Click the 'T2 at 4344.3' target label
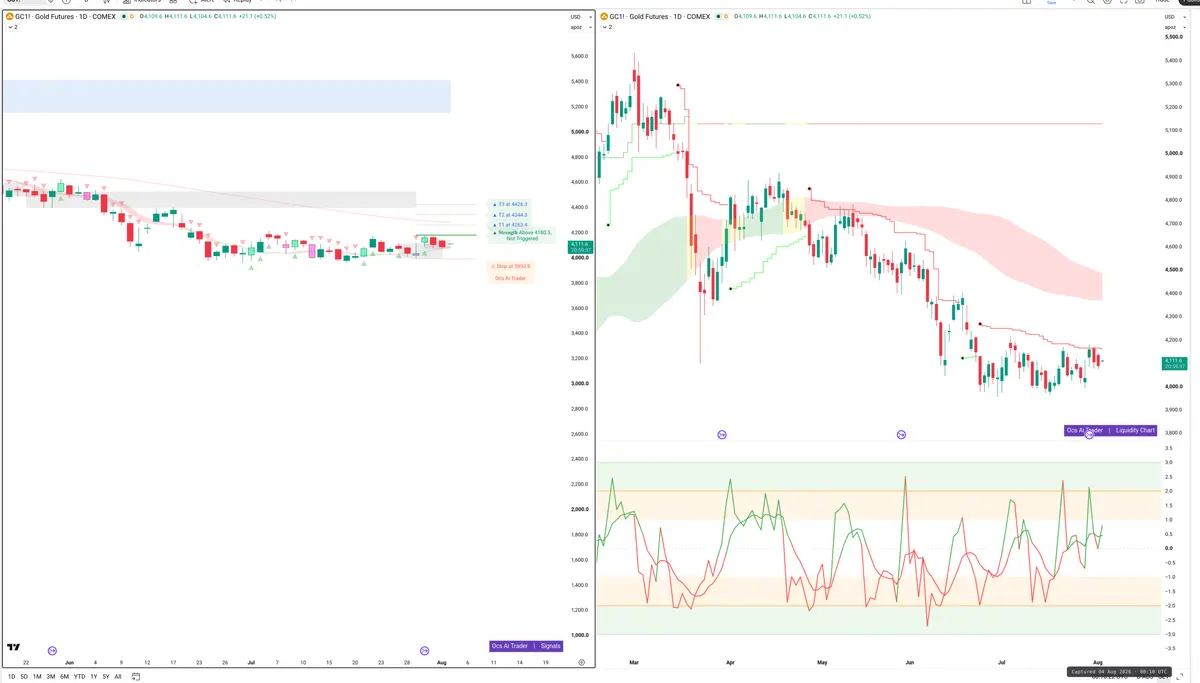Screen dimensions: 1200x683 (x=510, y=215)
